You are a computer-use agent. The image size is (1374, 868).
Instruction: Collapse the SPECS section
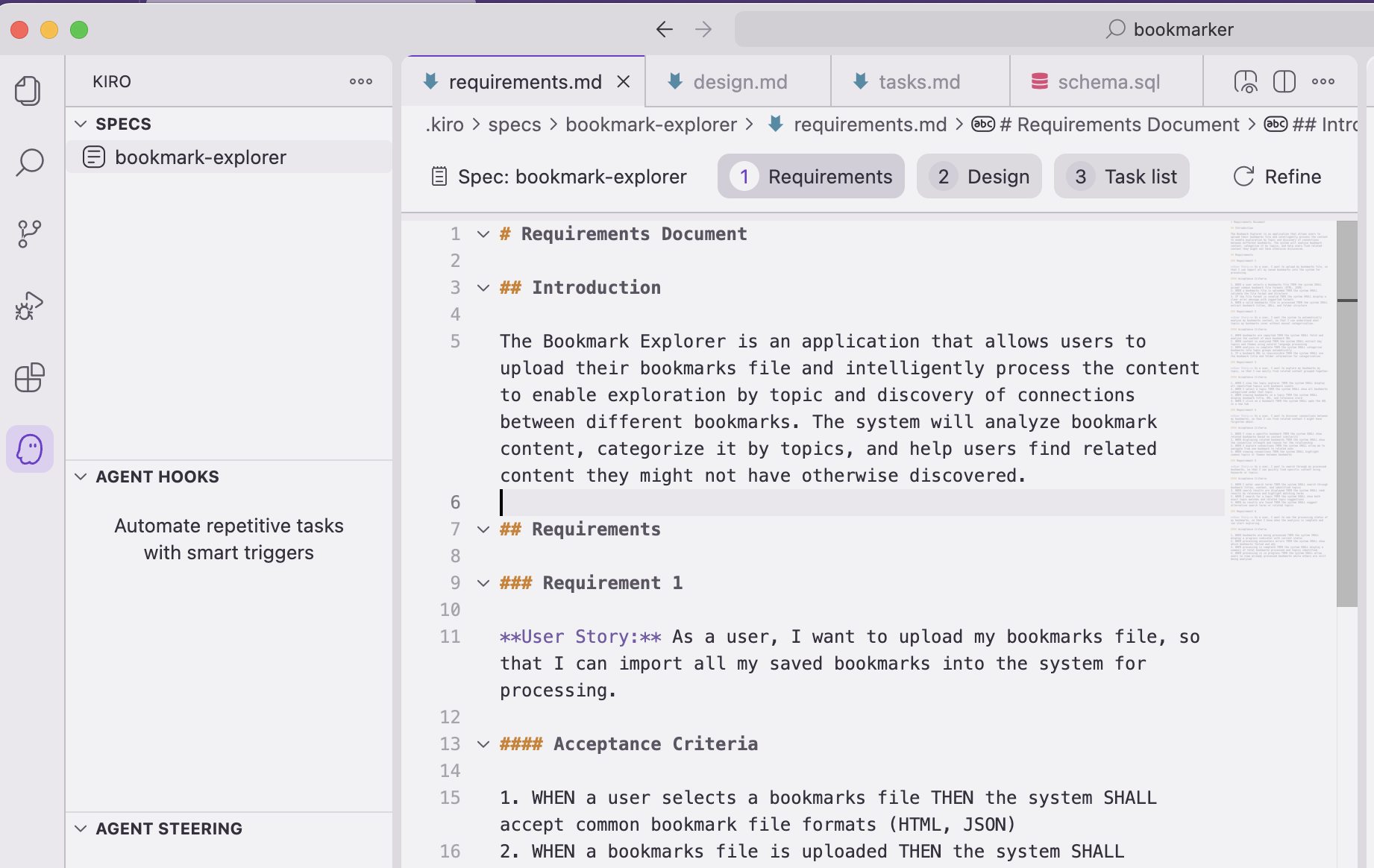(81, 124)
